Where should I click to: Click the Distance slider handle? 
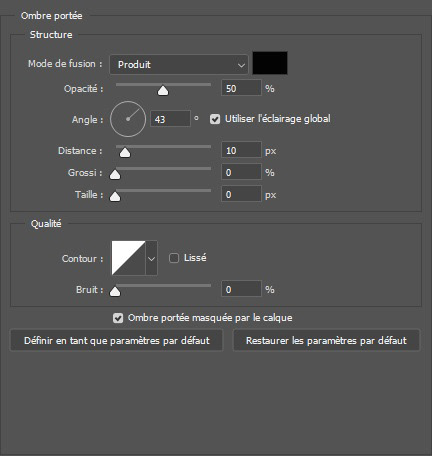tap(125, 153)
